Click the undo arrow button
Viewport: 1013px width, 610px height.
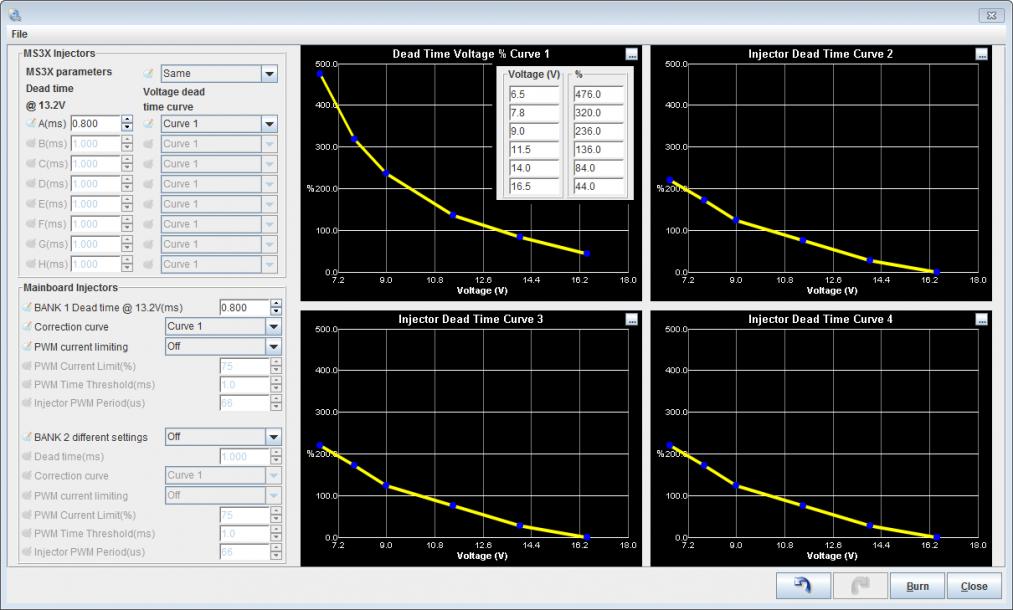[x=803, y=586]
